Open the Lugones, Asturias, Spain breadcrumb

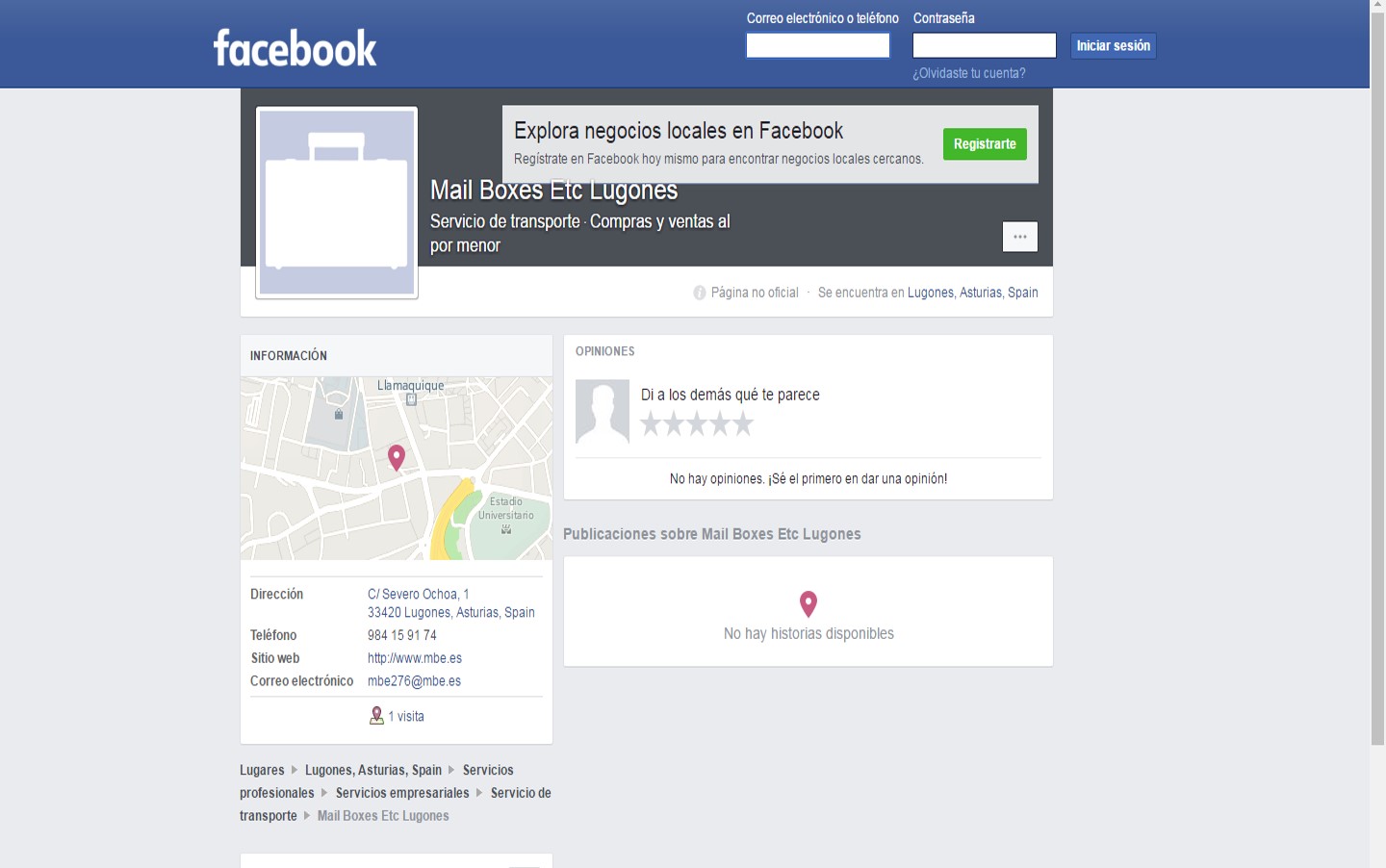tap(373, 770)
